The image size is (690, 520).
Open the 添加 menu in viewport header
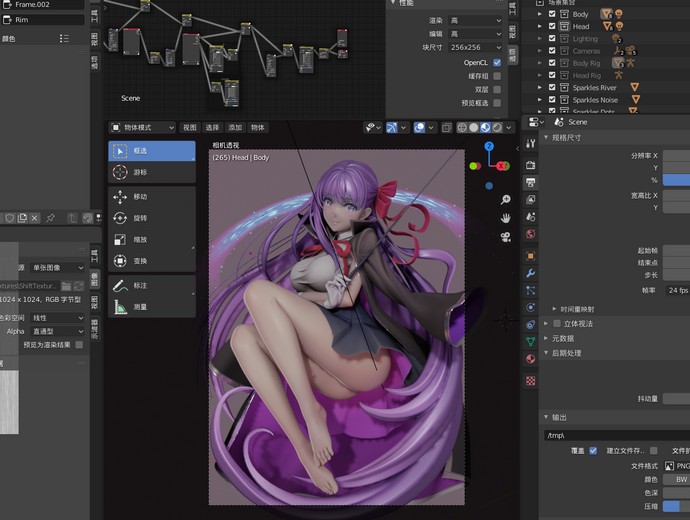pos(235,128)
